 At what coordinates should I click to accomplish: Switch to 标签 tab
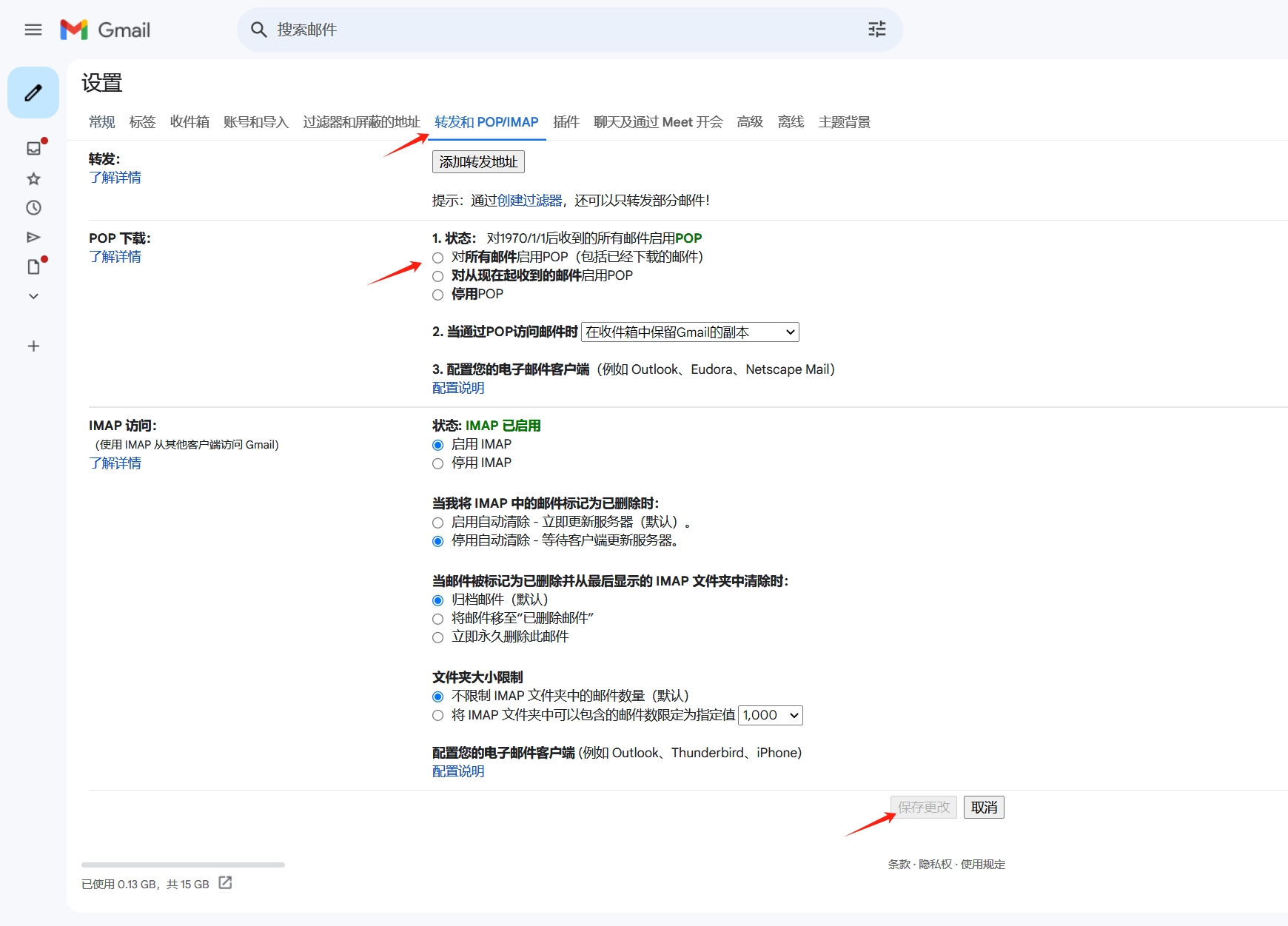click(143, 122)
